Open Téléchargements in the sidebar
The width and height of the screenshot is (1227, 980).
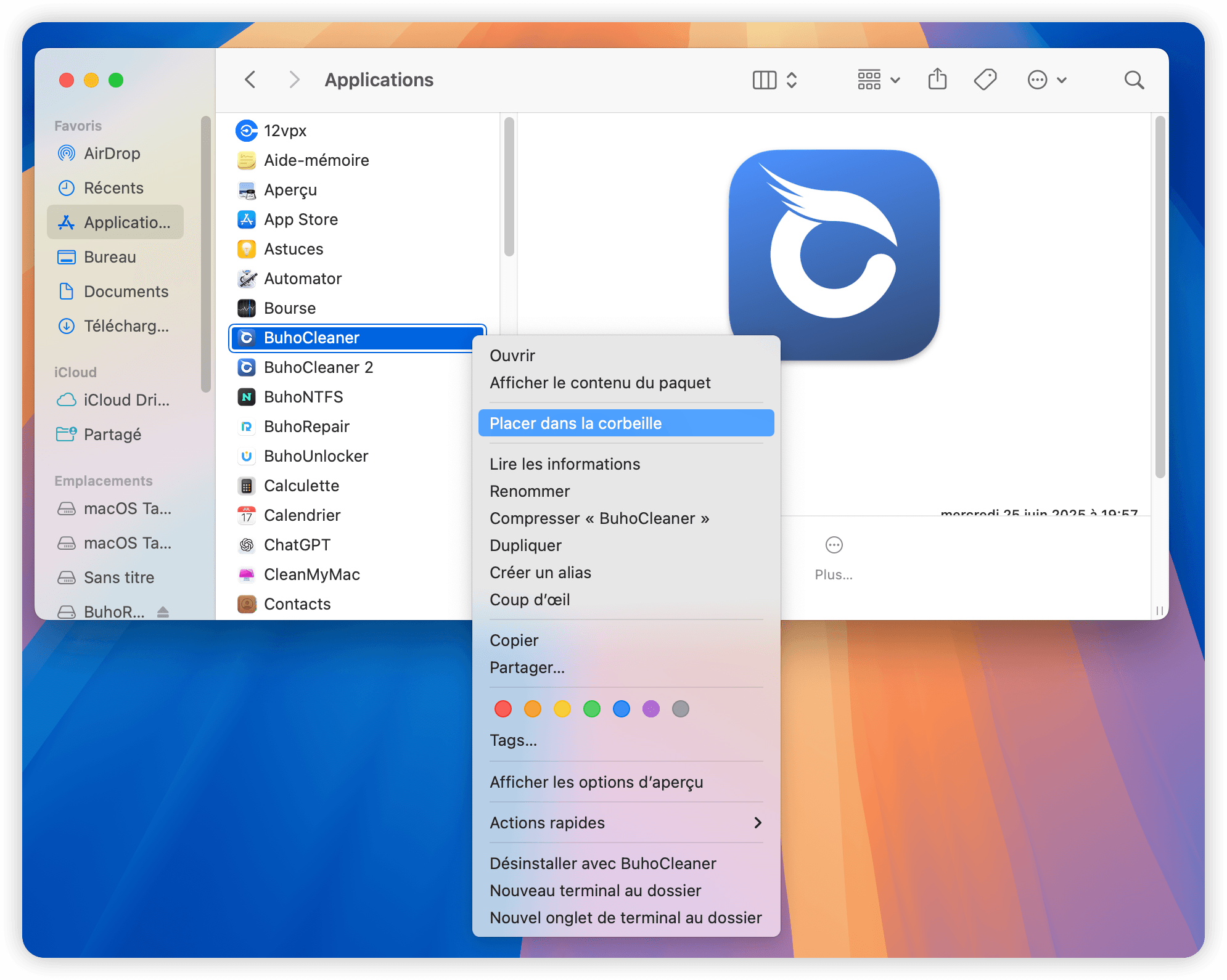[x=115, y=326]
